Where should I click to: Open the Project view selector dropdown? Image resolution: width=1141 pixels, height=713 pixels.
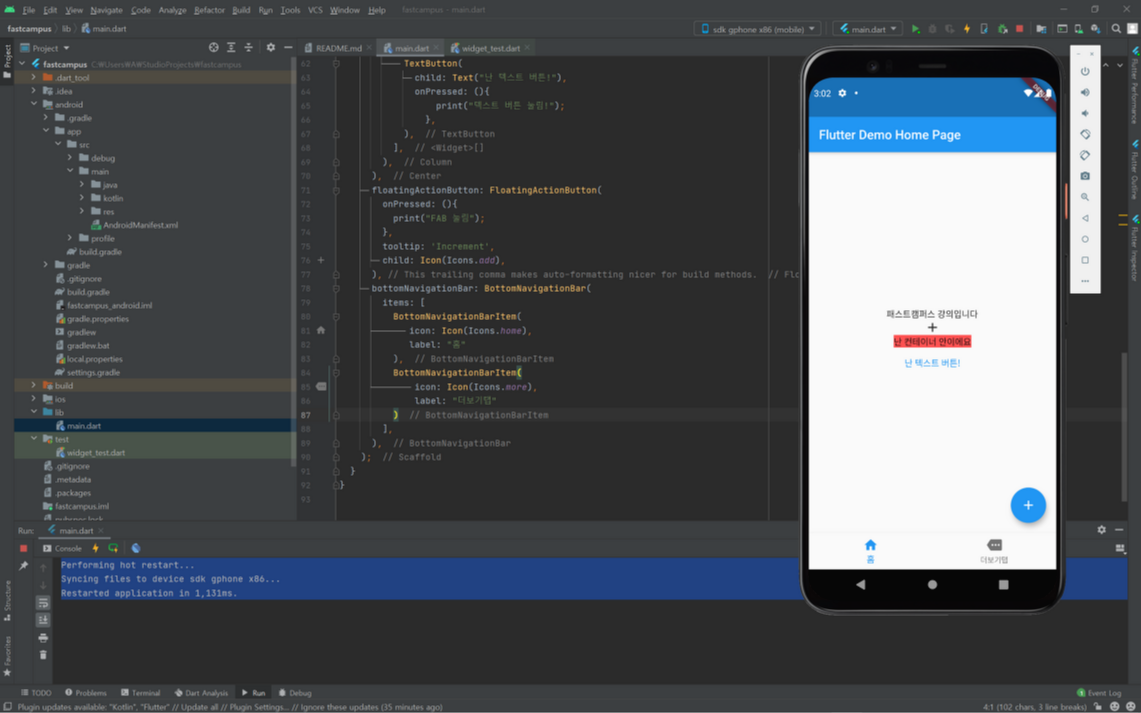click(45, 48)
